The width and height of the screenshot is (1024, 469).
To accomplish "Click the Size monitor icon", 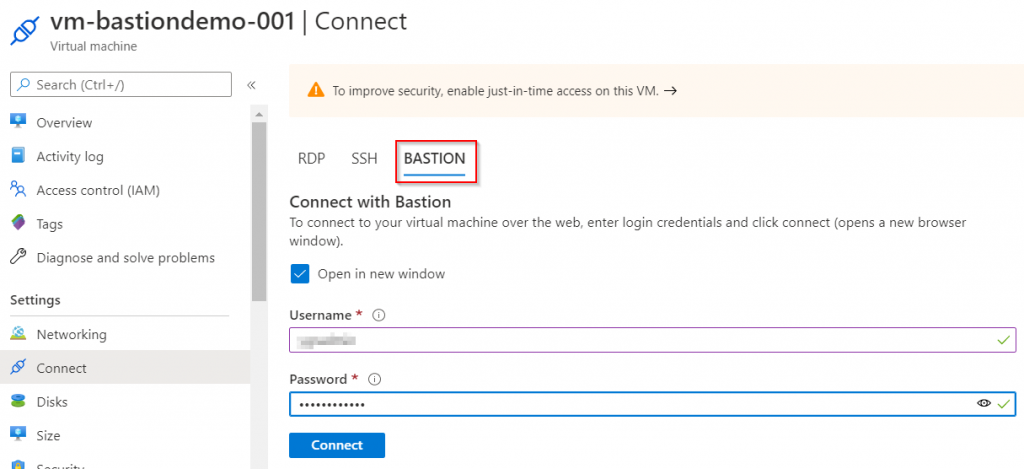I will point(18,434).
